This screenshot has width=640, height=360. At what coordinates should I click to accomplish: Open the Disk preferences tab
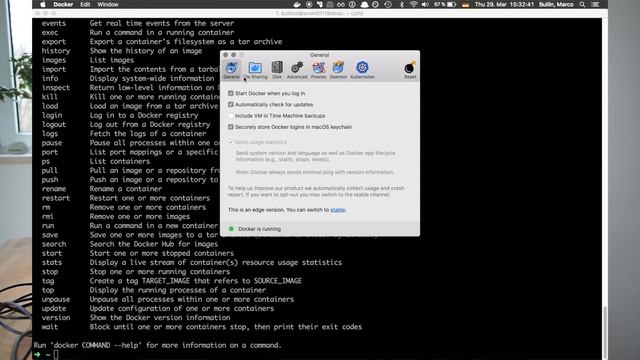[277, 70]
